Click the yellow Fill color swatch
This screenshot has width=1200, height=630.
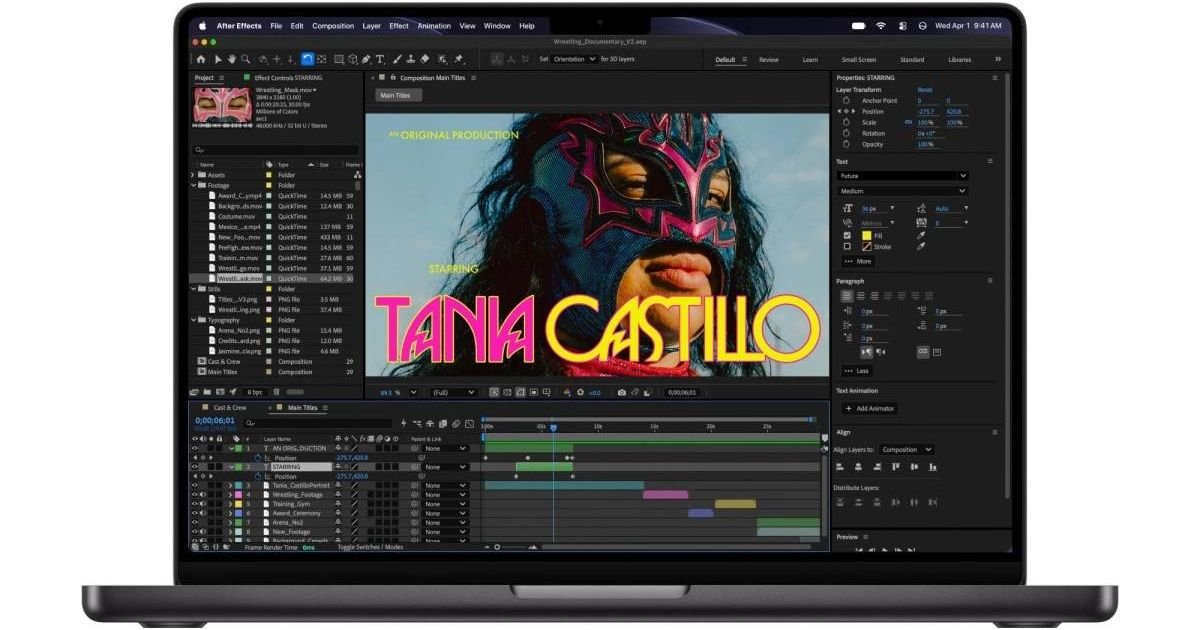[x=866, y=235]
